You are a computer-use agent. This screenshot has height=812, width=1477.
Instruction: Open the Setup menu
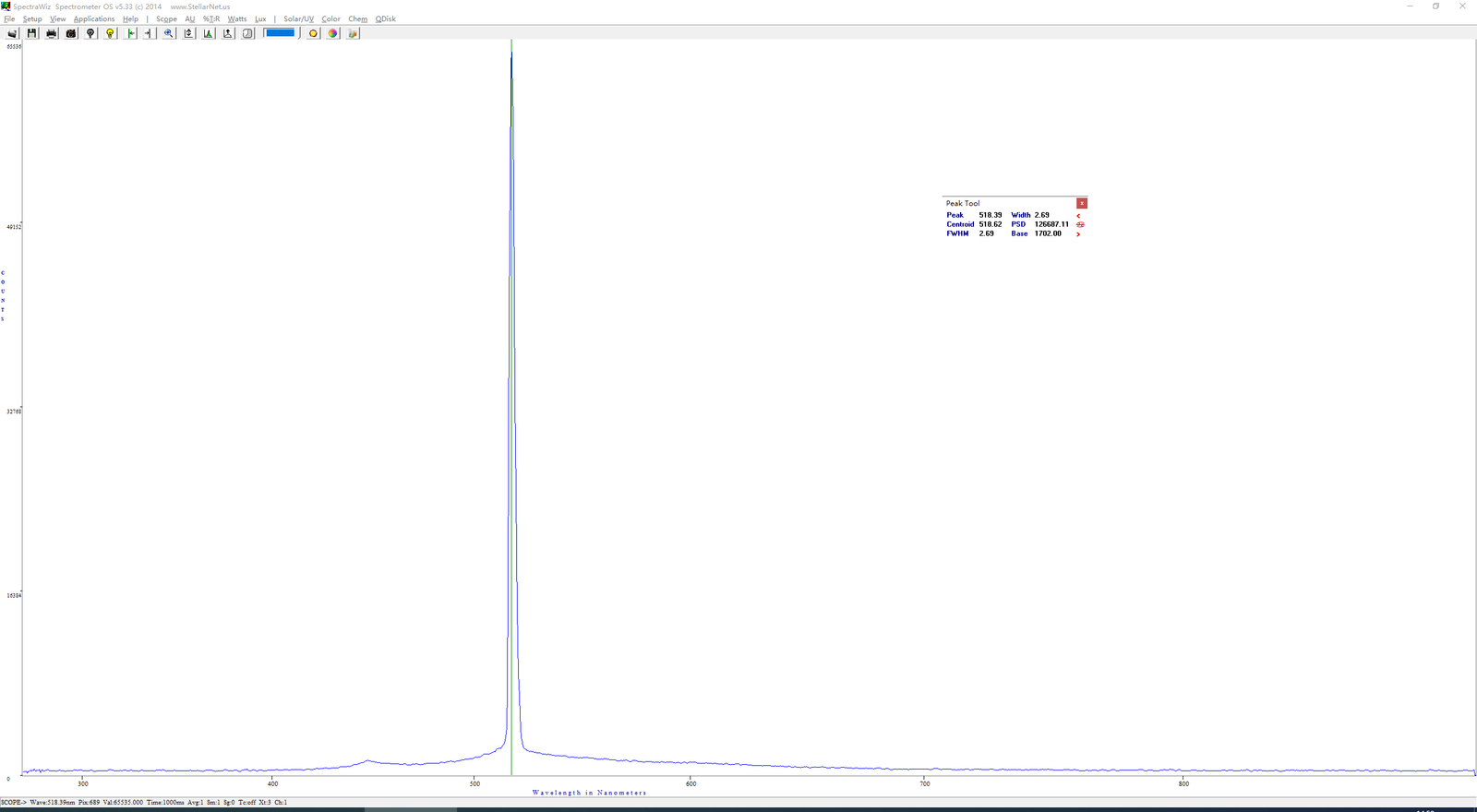coord(32,18)
